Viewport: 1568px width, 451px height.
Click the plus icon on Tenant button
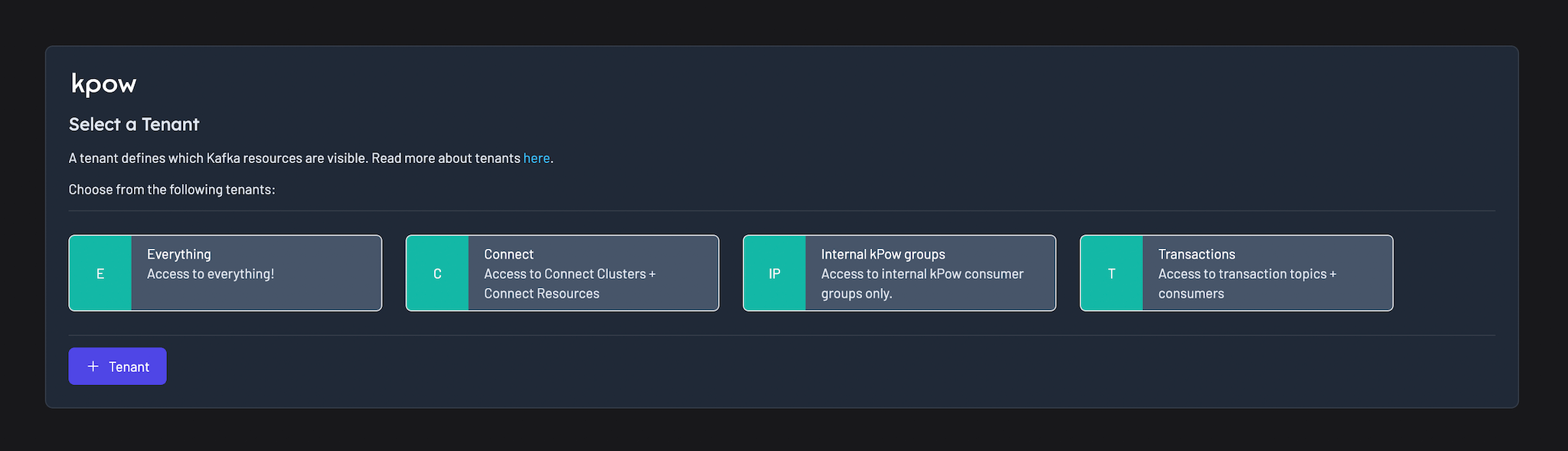pos(93,367)
